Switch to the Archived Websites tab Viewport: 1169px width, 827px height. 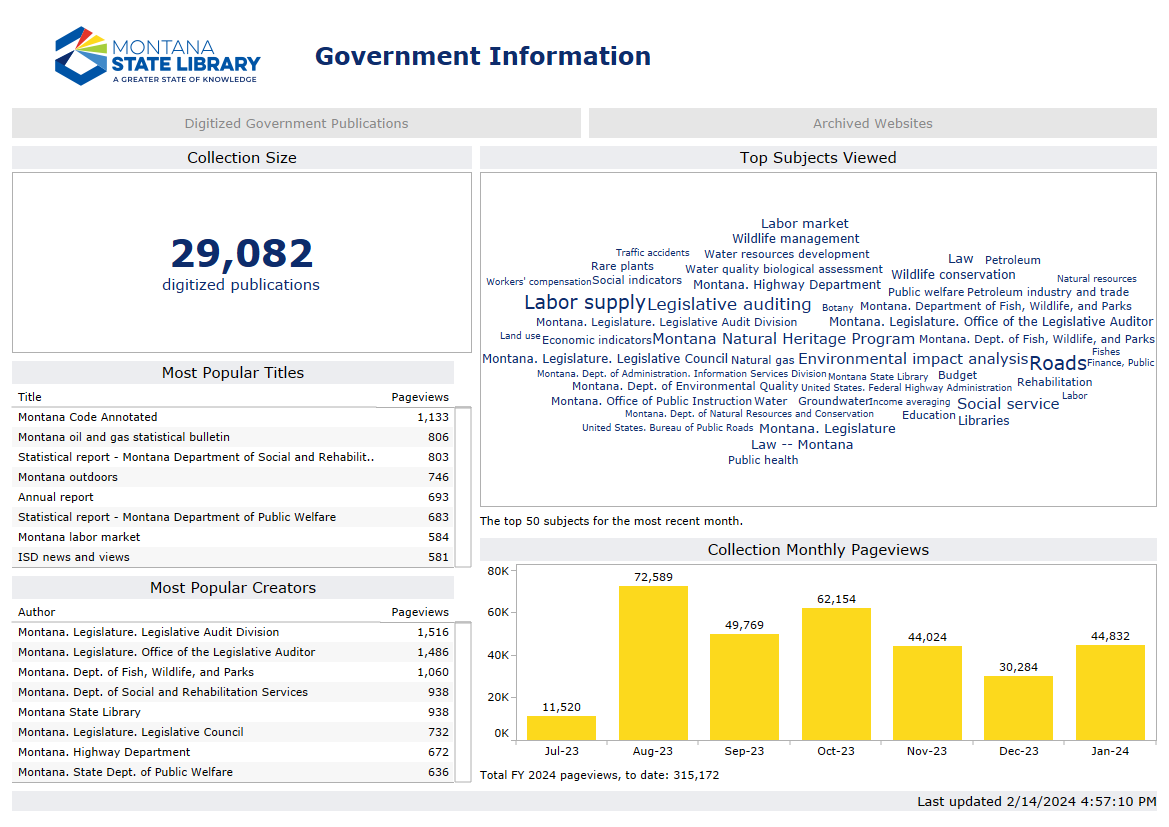[x=870, y=123]
